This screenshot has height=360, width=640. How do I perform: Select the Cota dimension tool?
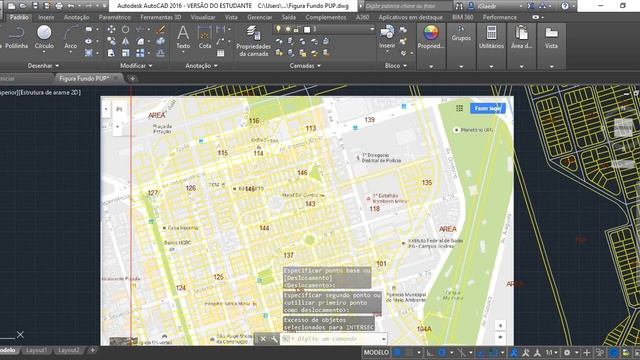pyautogui.click(x=204, y=38)
